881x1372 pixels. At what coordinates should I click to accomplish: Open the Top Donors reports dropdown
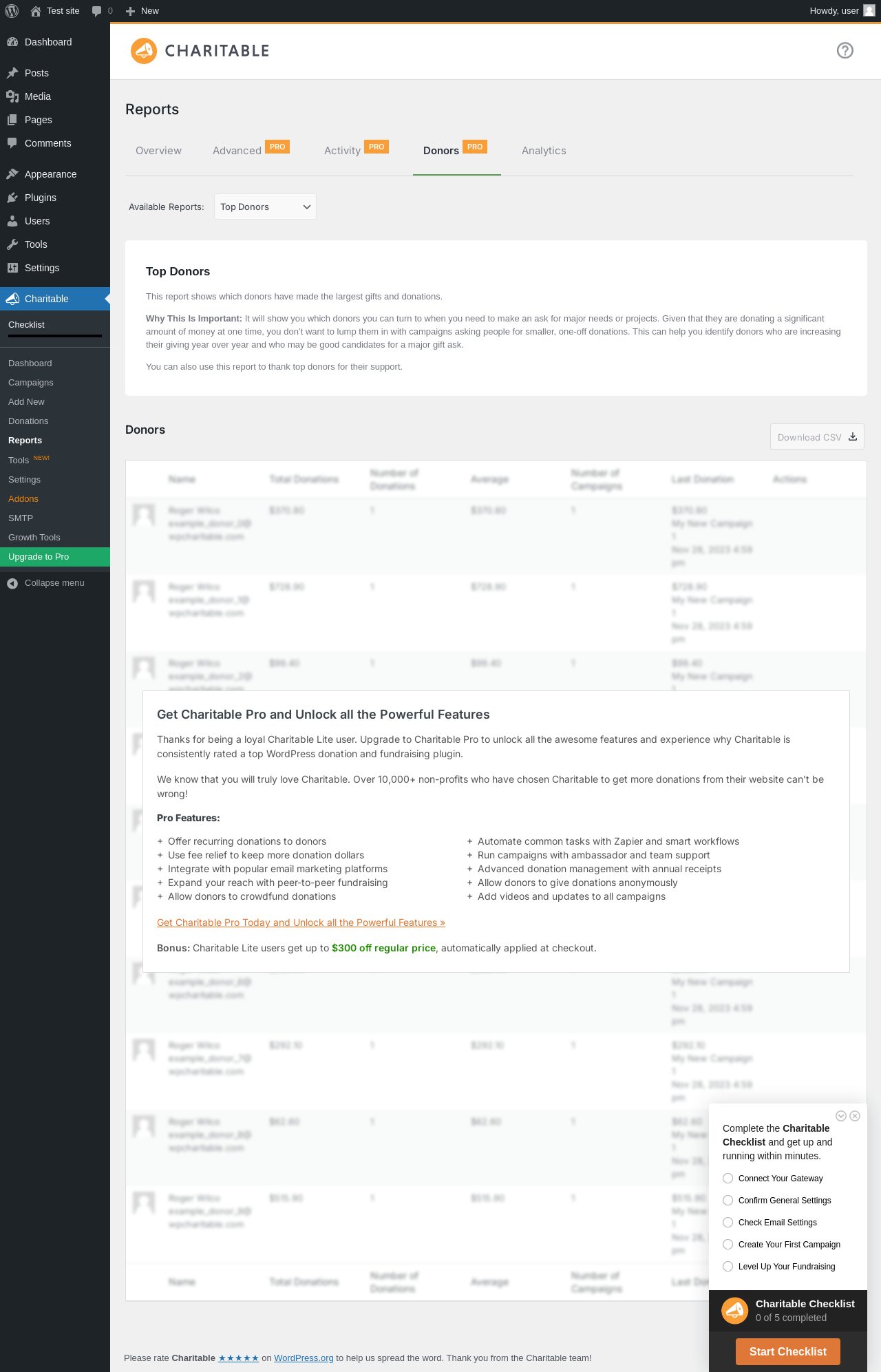[265, 207]
